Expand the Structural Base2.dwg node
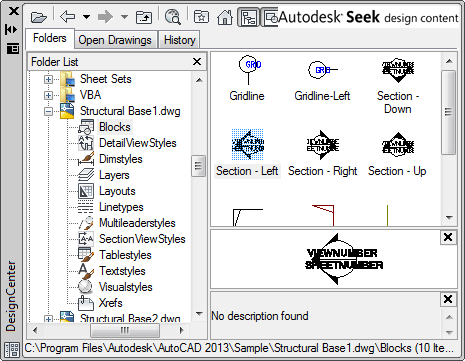 pyautogui.click(x=48, y=319)
